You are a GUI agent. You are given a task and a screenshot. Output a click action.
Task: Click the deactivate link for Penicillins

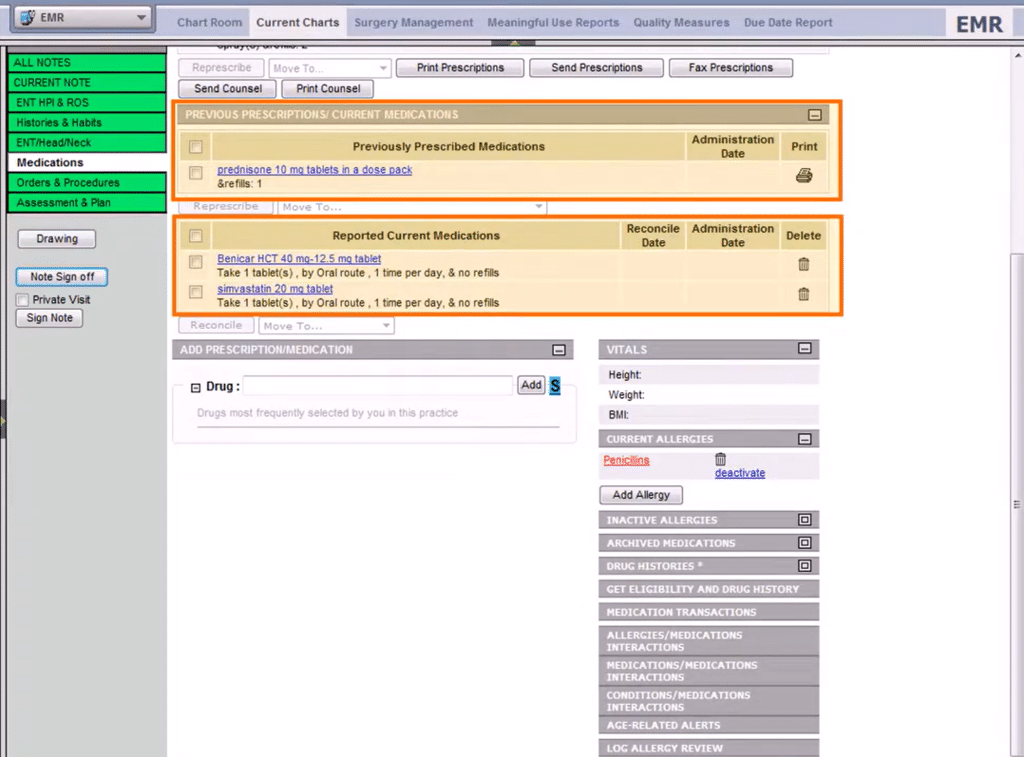tap(740, 473)
